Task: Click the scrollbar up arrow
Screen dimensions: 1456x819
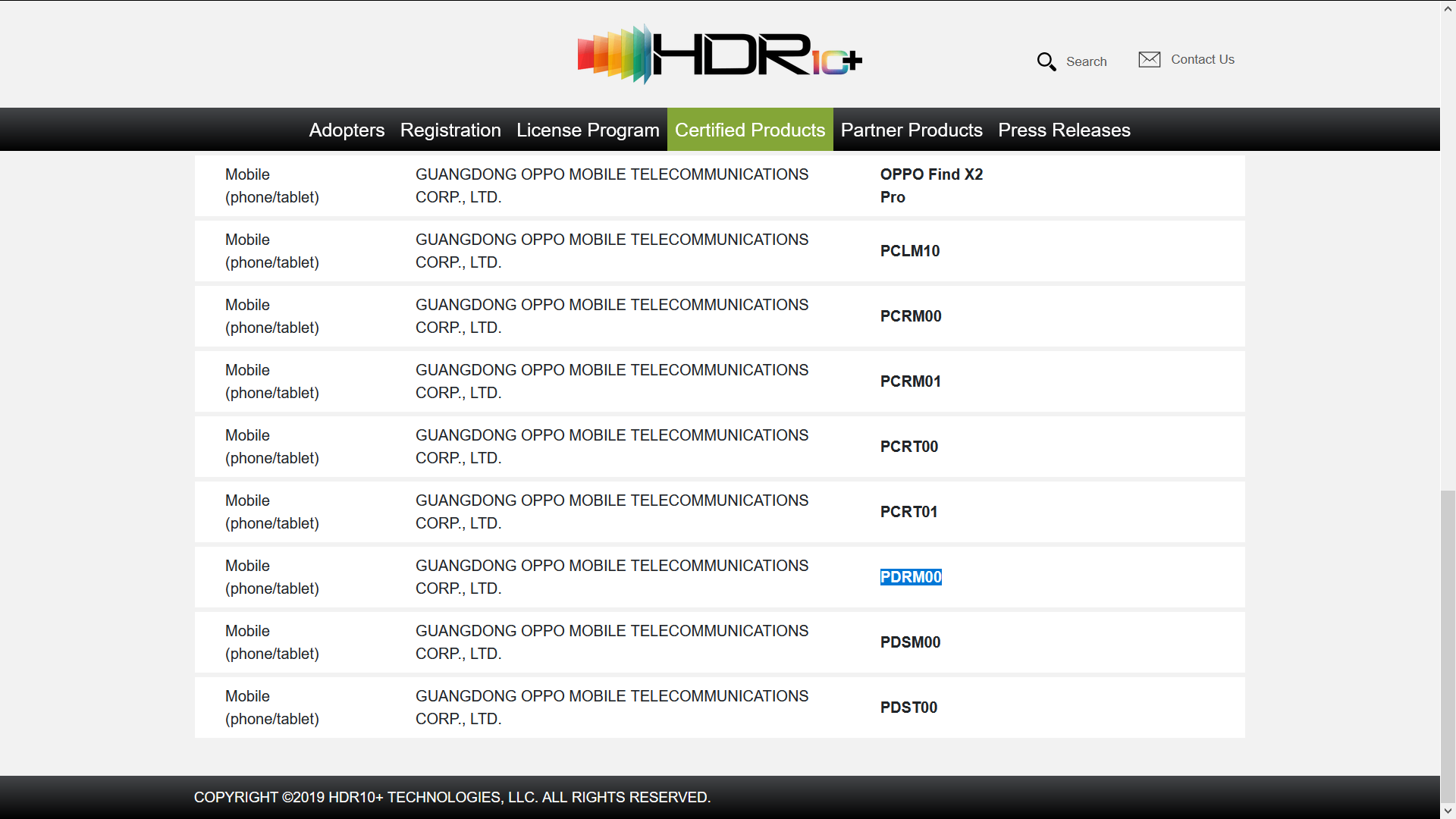Action: (1448, 8)
